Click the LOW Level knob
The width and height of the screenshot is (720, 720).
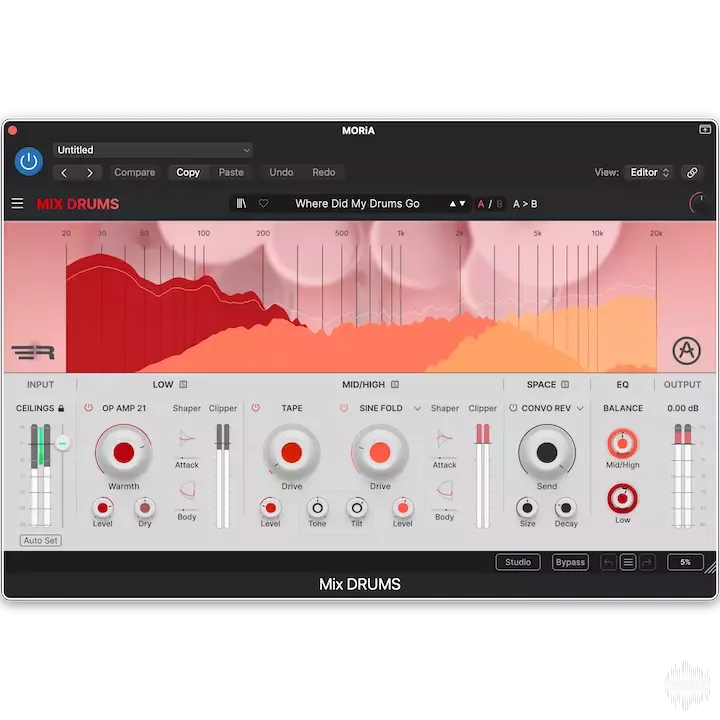pyautogui.click(x=102, y=508)
